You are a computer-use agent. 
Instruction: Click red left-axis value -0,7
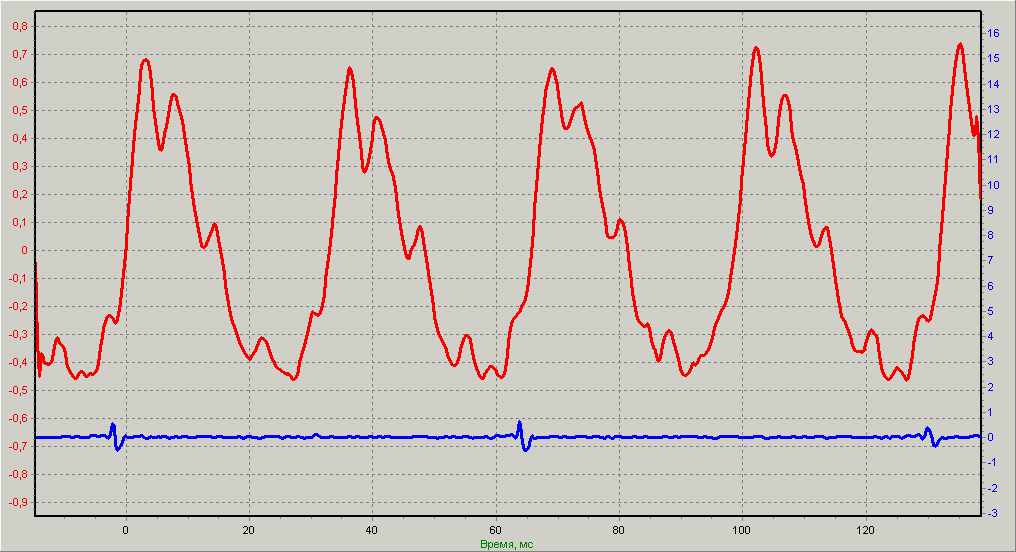click(17, 446)
